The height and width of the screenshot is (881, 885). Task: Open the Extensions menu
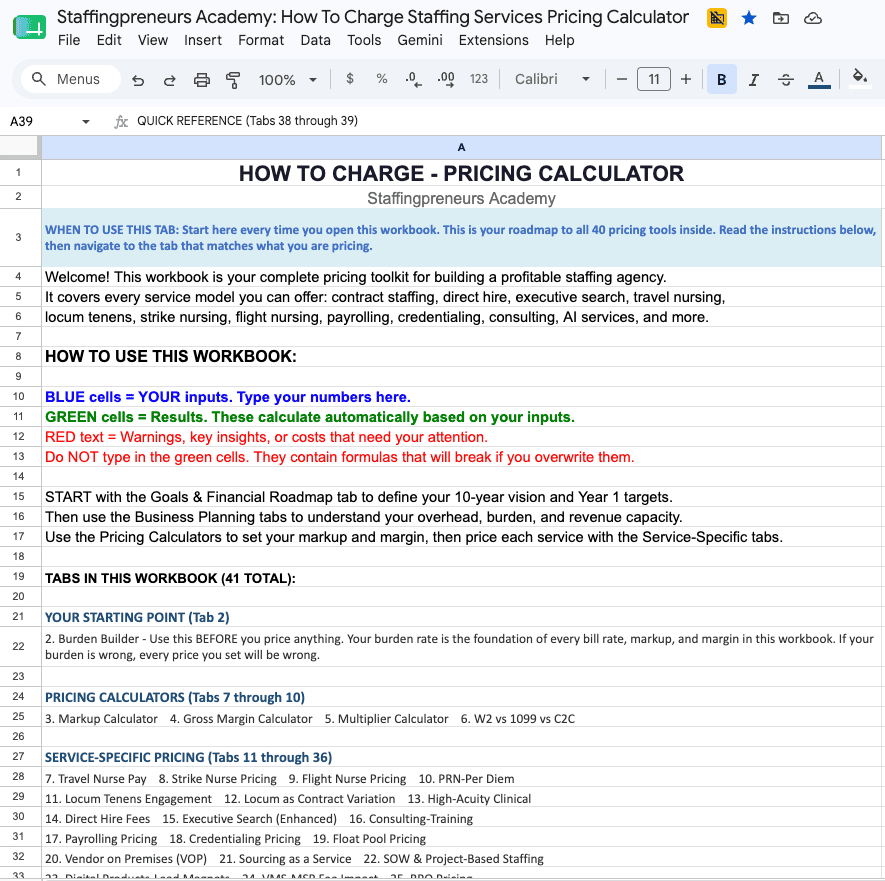(x=493, y=40)
